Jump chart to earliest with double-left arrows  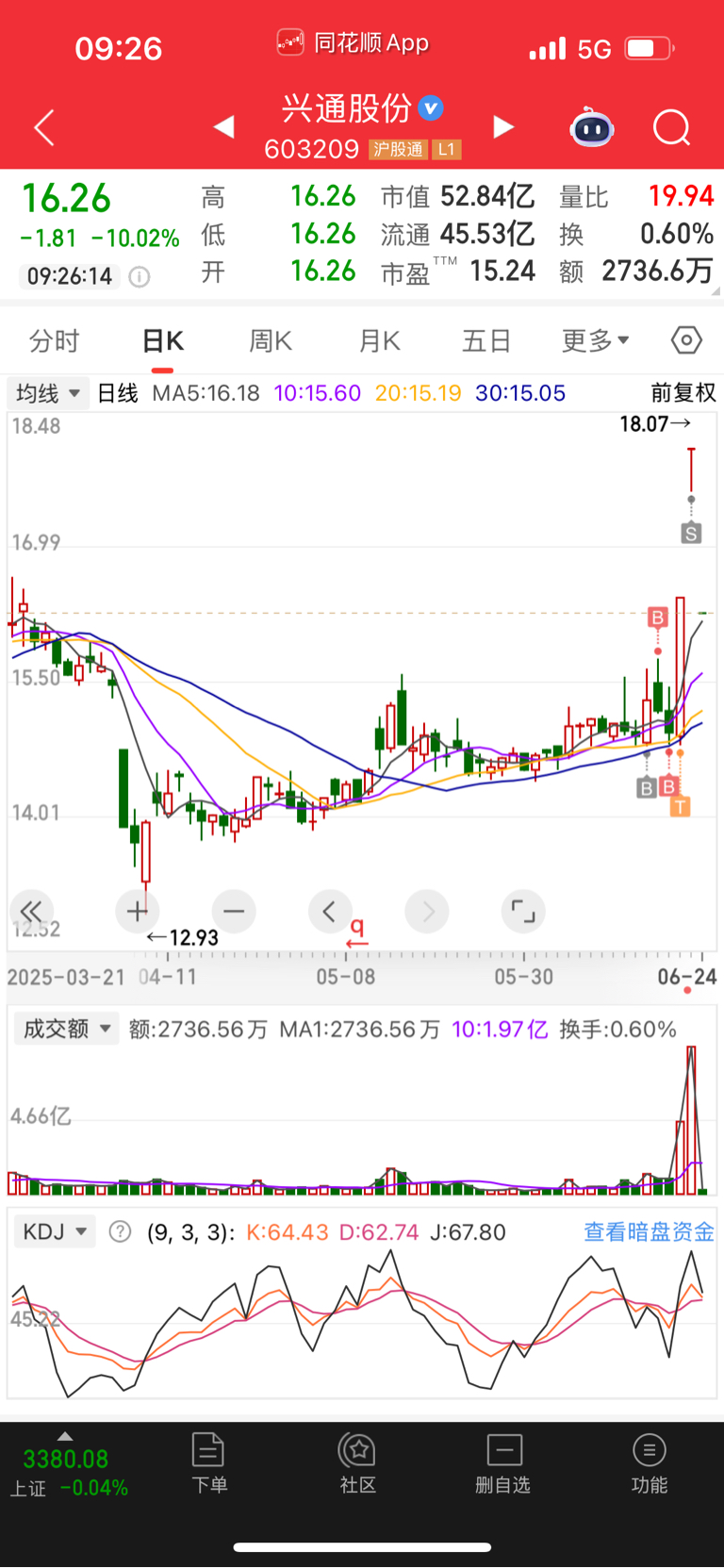click(x=31, y=911)
